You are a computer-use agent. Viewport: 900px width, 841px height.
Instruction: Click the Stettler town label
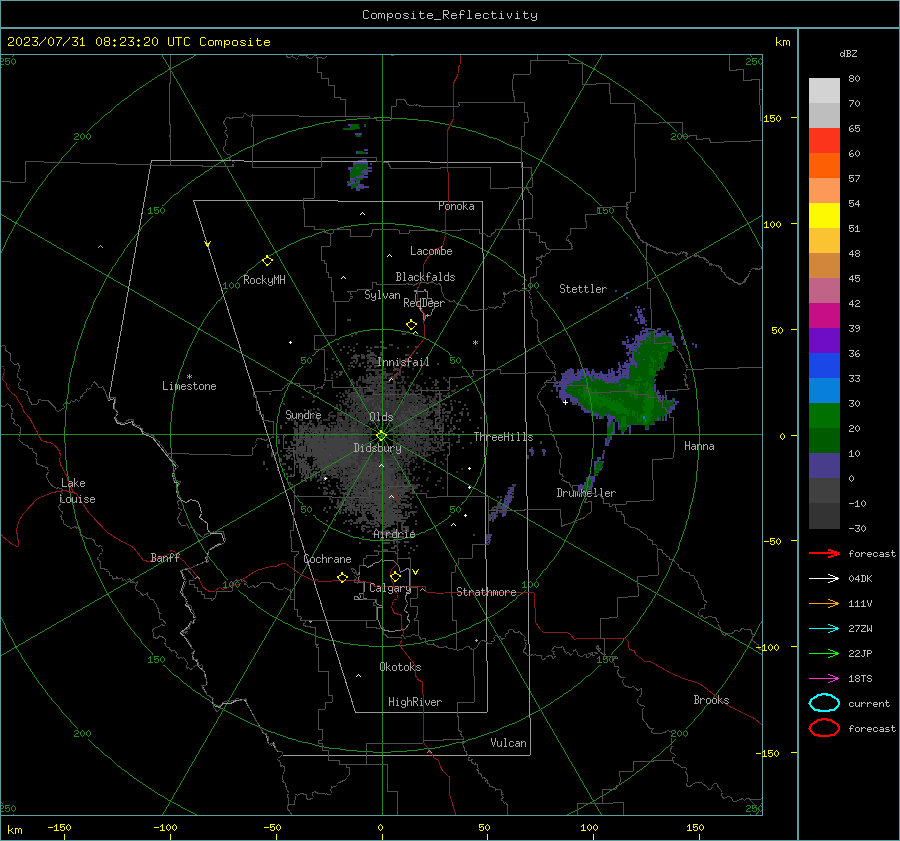[583, 289]
